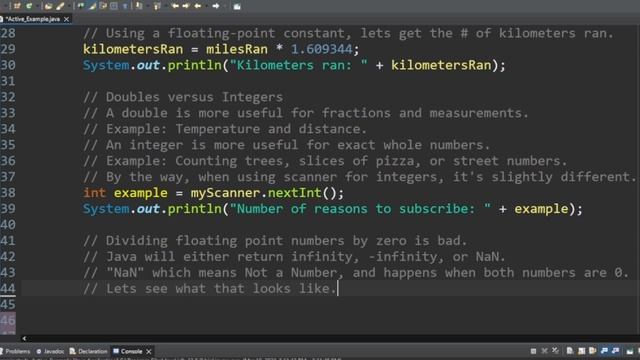Click myScanner on line 38

pos(225,193)
